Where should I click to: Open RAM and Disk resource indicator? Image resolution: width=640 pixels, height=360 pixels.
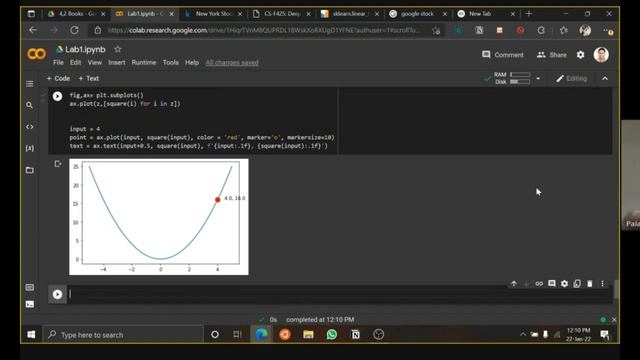tap(512, 78)
